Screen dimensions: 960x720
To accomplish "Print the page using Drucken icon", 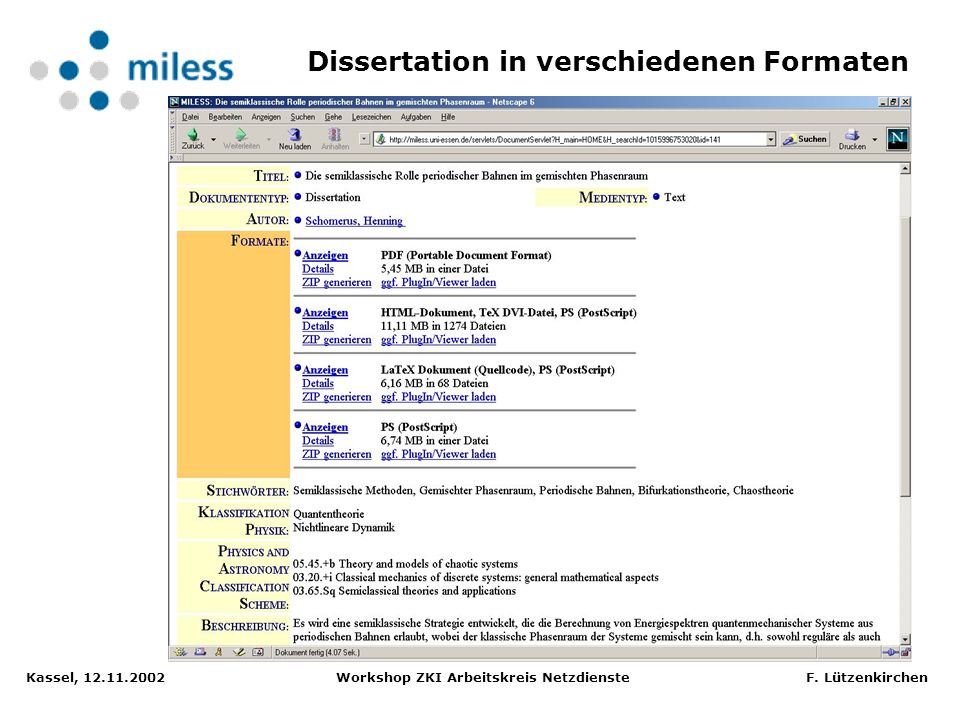I will click(x=852, y=135).
